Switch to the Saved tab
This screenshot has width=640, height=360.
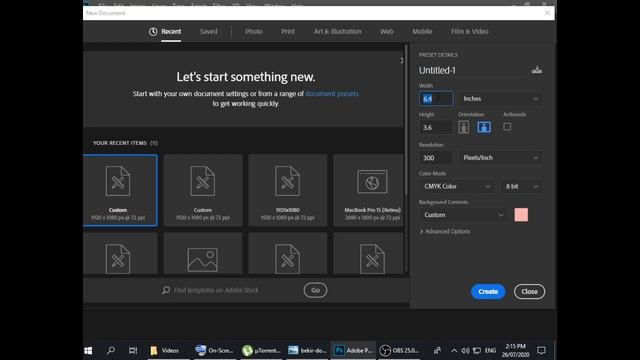tap(209, 31)
